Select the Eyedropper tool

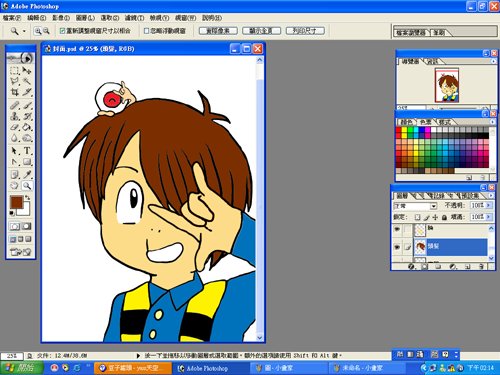pos(27,174)
